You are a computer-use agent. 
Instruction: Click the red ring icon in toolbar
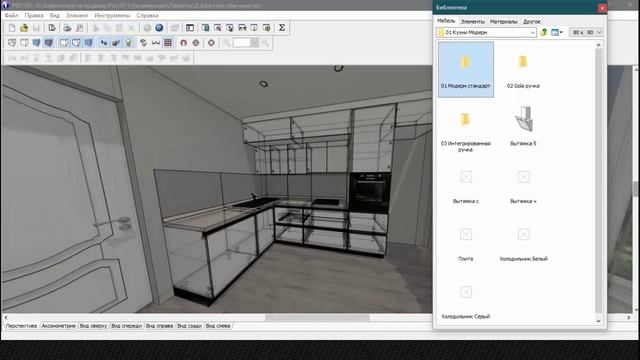click(211, 42)
